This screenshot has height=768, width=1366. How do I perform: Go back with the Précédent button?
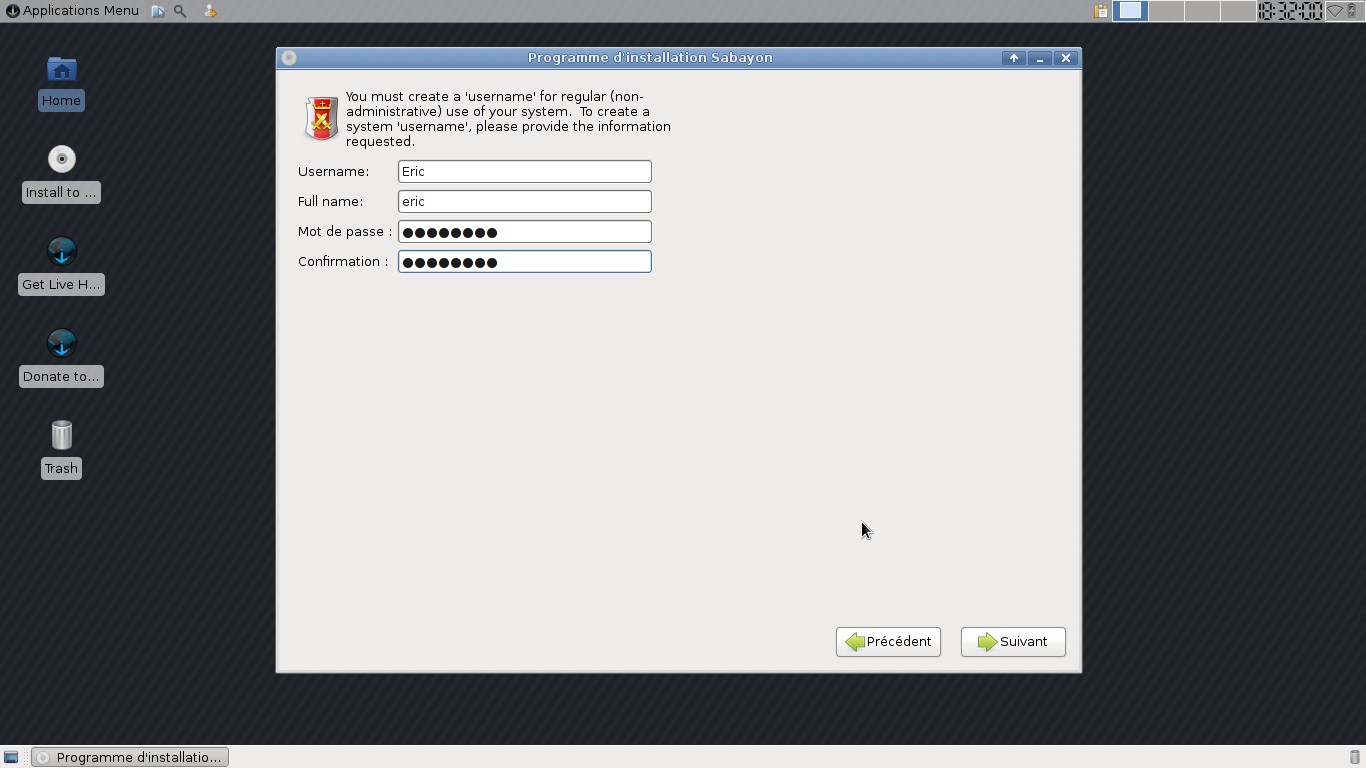pos(888,642)
